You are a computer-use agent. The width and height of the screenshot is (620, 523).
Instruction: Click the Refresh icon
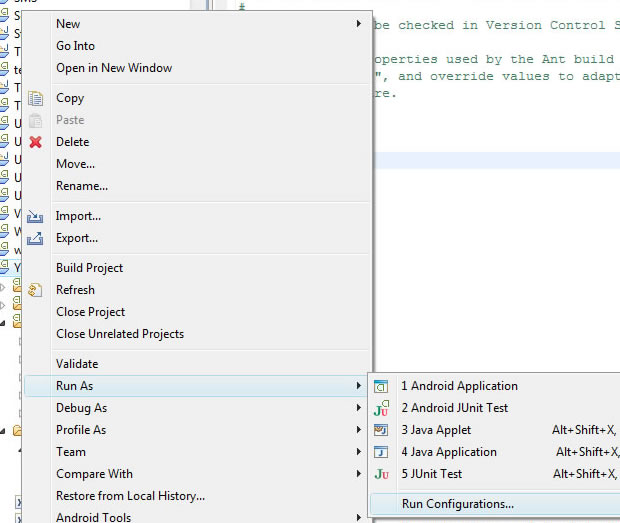click(x=36, y=290)
